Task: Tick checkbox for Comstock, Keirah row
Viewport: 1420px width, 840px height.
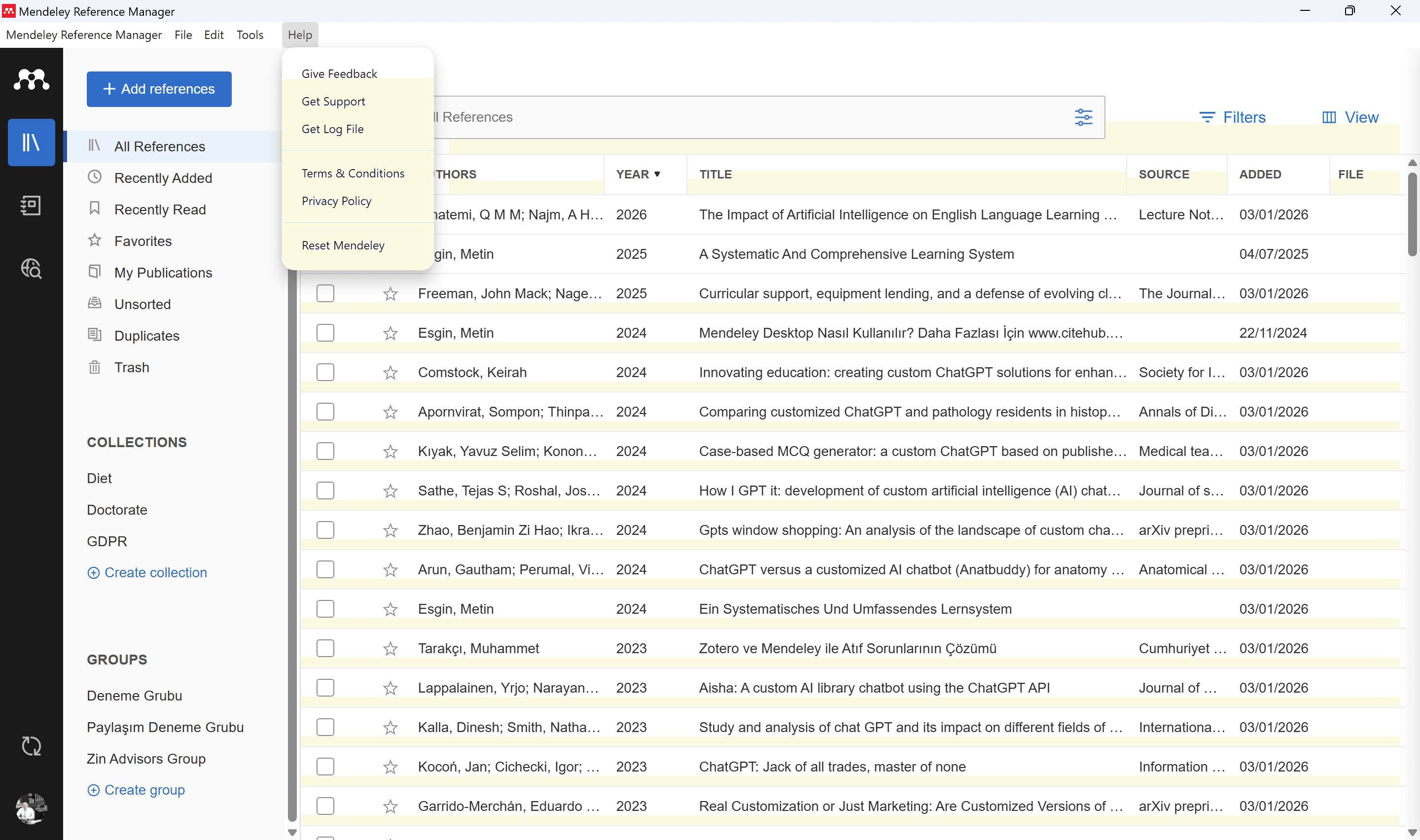Action: (325, 372)
